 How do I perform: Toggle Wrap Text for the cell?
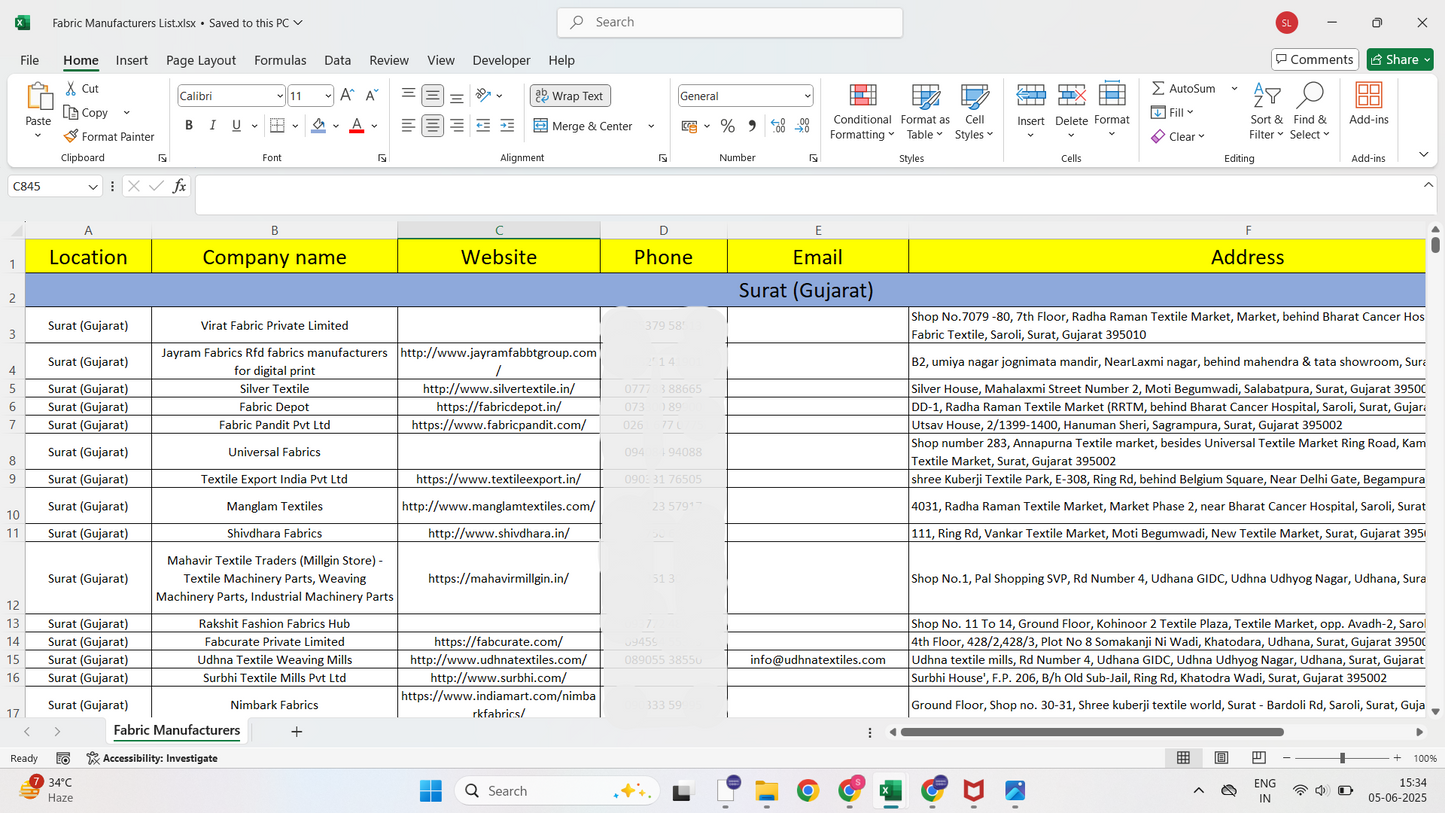[569, 95]
